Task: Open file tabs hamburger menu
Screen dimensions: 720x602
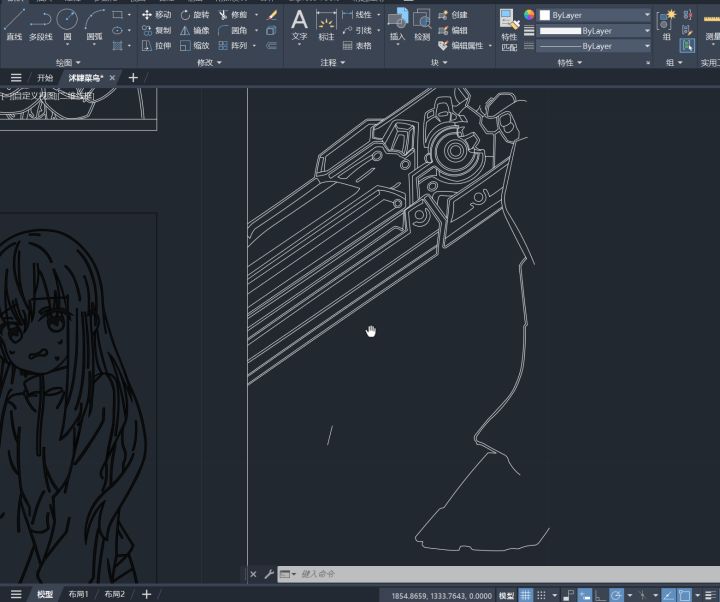Action: point(16,78)
